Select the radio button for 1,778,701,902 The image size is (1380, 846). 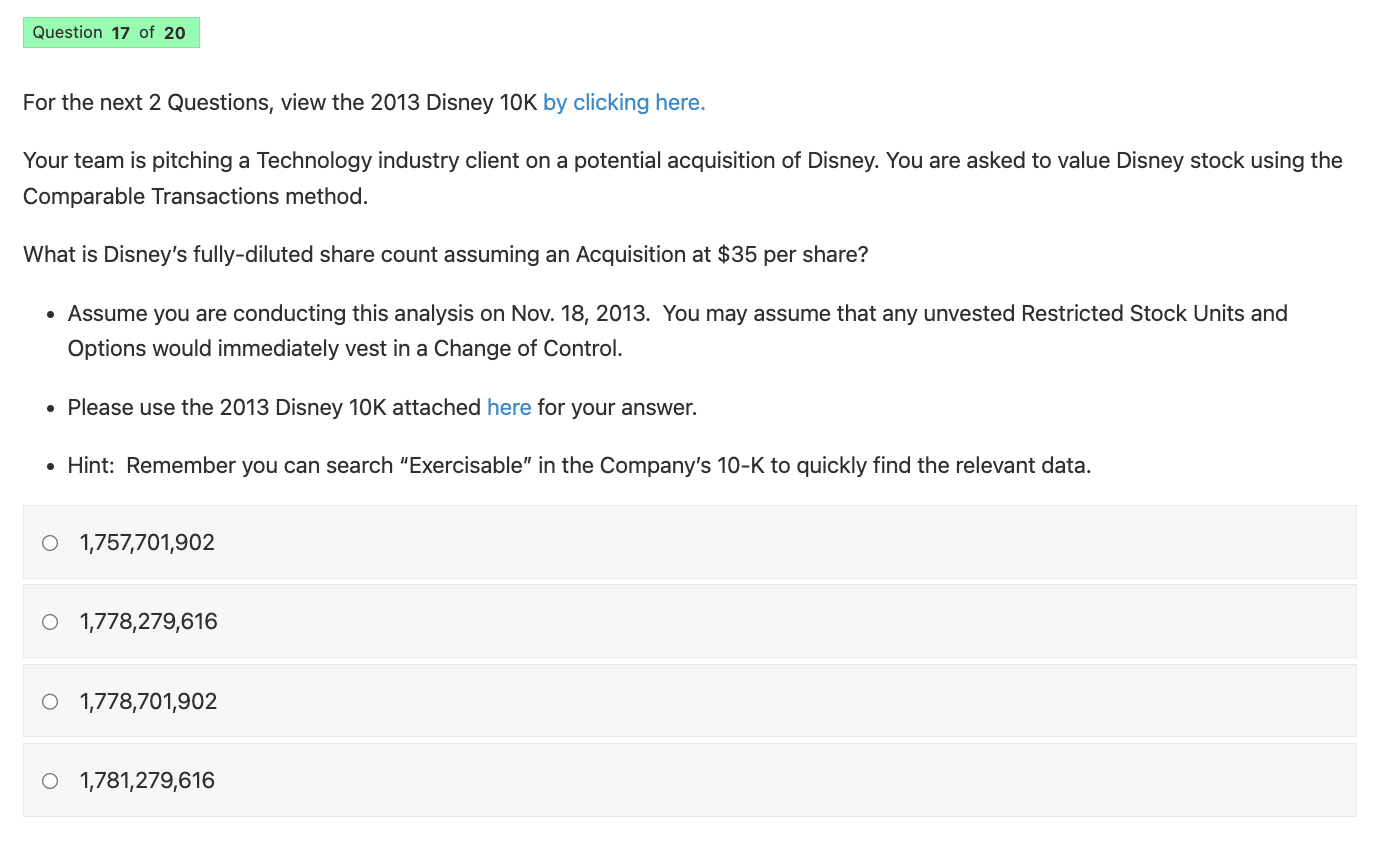(50, 701)
